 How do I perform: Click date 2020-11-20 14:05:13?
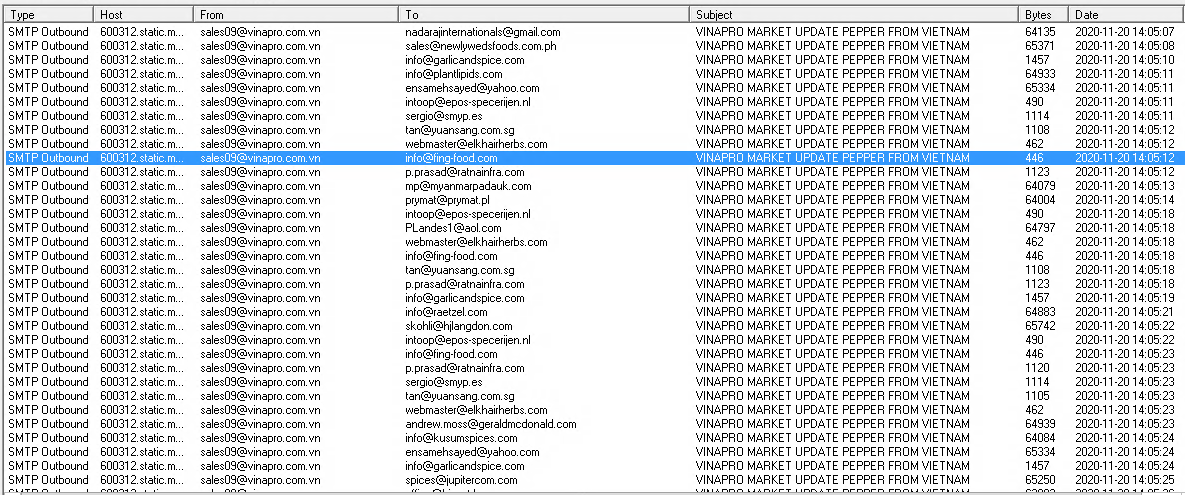(1125, 186)
